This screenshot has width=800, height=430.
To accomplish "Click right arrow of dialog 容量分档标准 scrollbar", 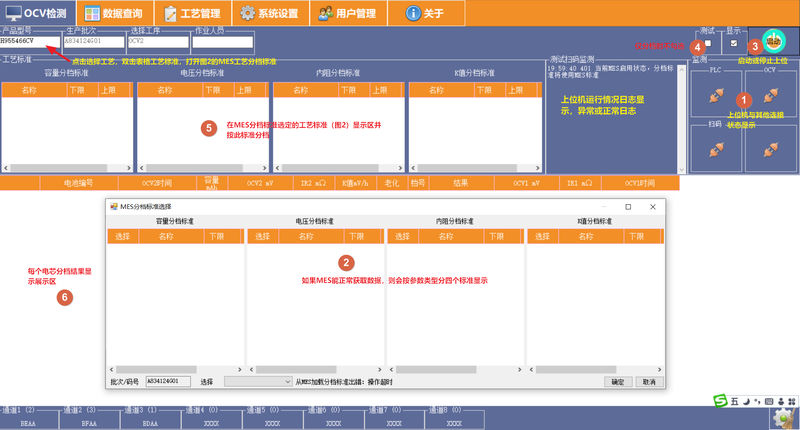I will click(240, 370).
